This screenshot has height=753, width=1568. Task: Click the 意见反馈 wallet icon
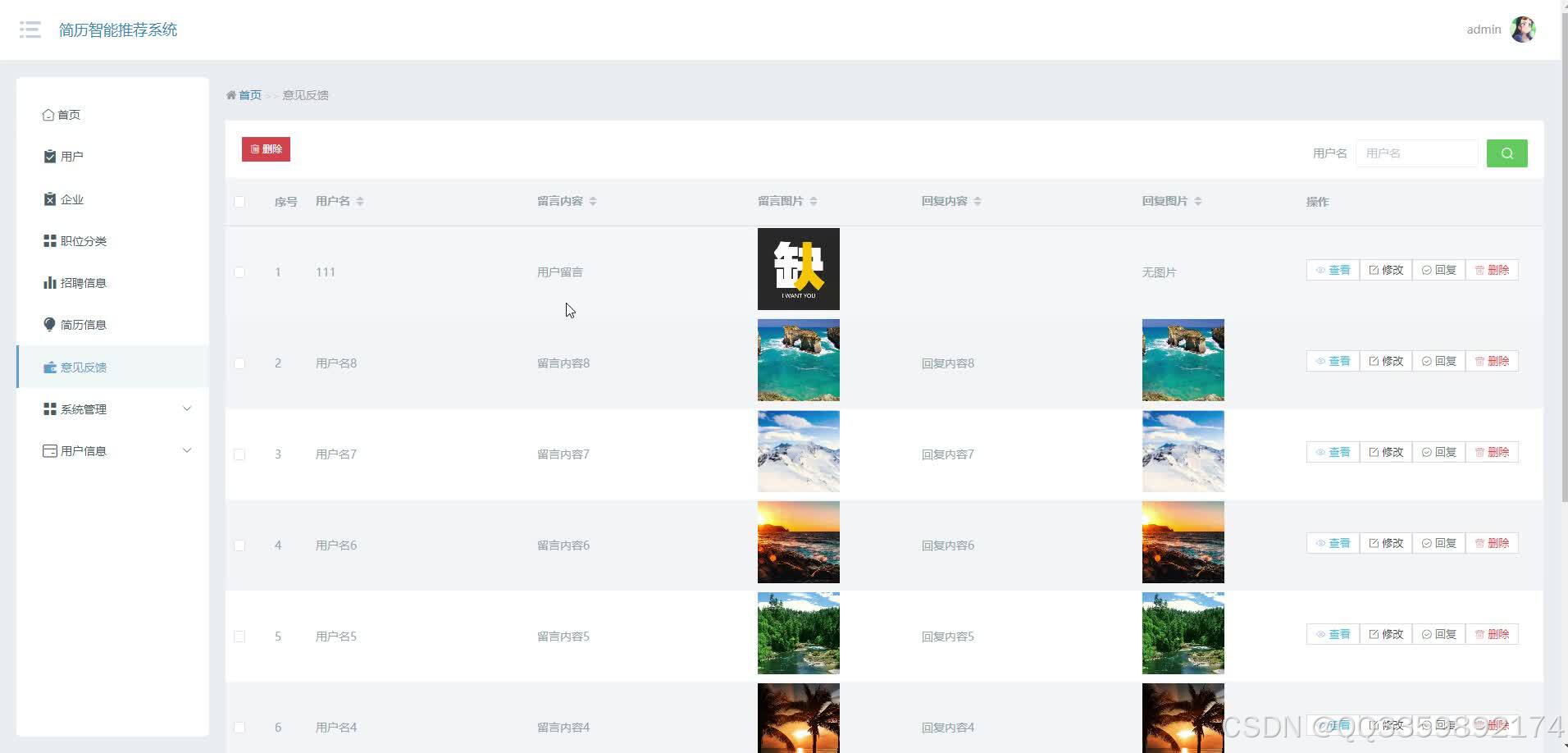(x=50, y=367)
